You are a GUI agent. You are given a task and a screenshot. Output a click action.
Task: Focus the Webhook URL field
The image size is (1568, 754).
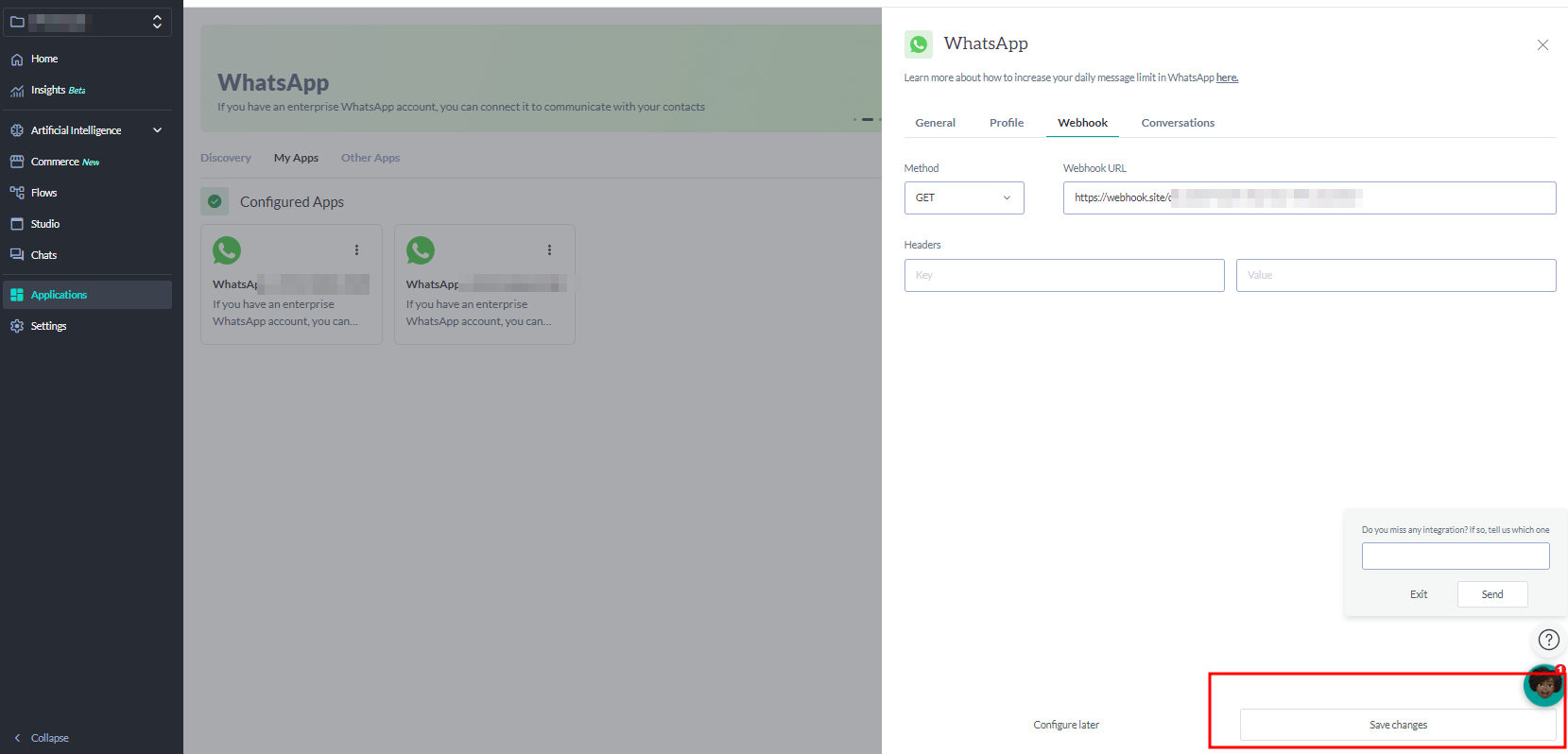(x=1309, y=197)
